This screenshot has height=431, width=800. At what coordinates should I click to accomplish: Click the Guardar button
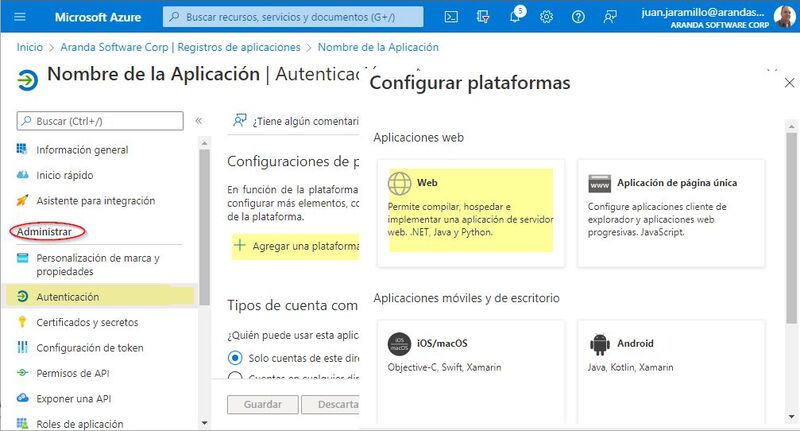[x=263, y=404]
